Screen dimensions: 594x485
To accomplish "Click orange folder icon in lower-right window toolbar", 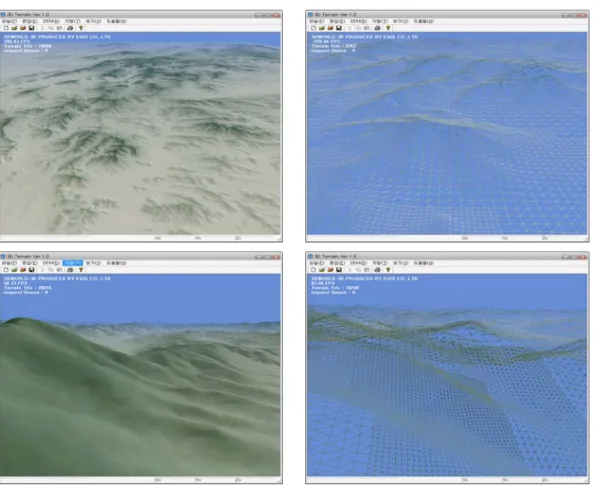I will [x=330, y=270].
